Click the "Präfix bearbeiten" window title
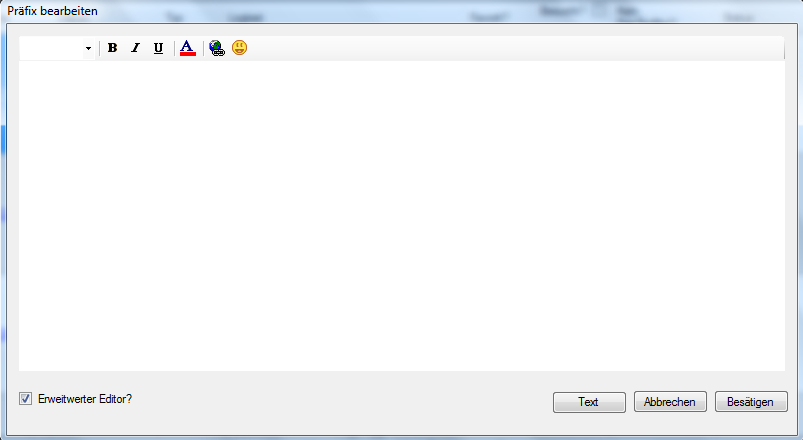803x440 pixels. [x=52, y=11]
